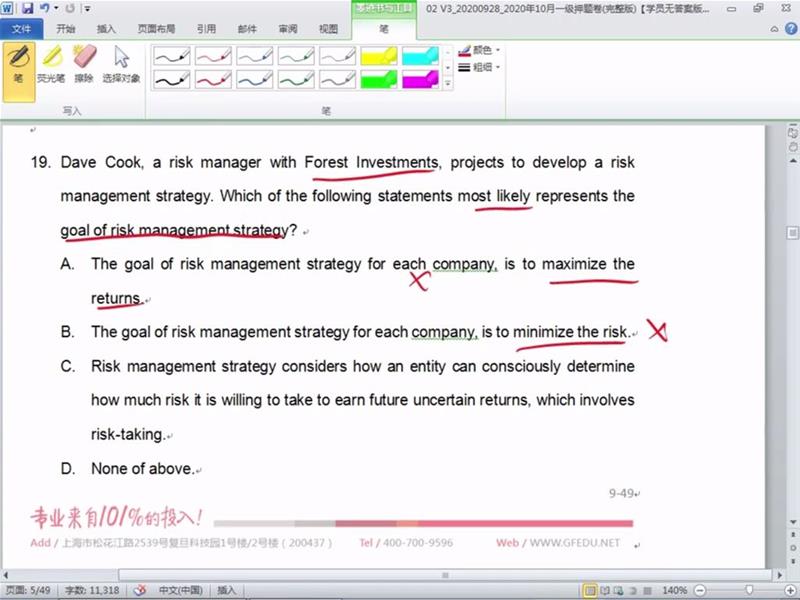The width and height of the screenshot is (800, 600).
Task: Select the Eraser (擦除) tool
Action: [x=84, y=64]
